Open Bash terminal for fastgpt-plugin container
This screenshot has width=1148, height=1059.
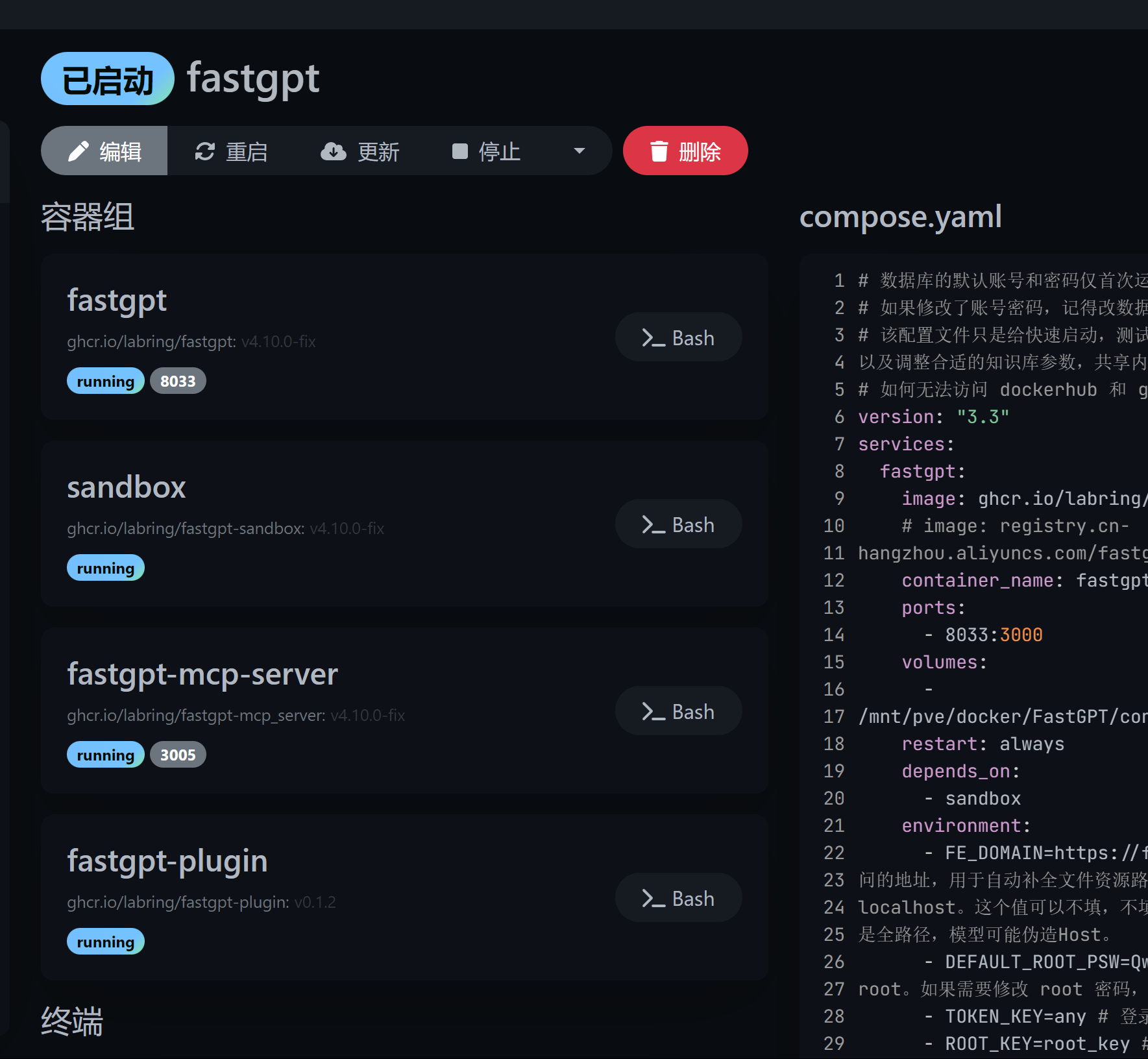pos(678,898)
